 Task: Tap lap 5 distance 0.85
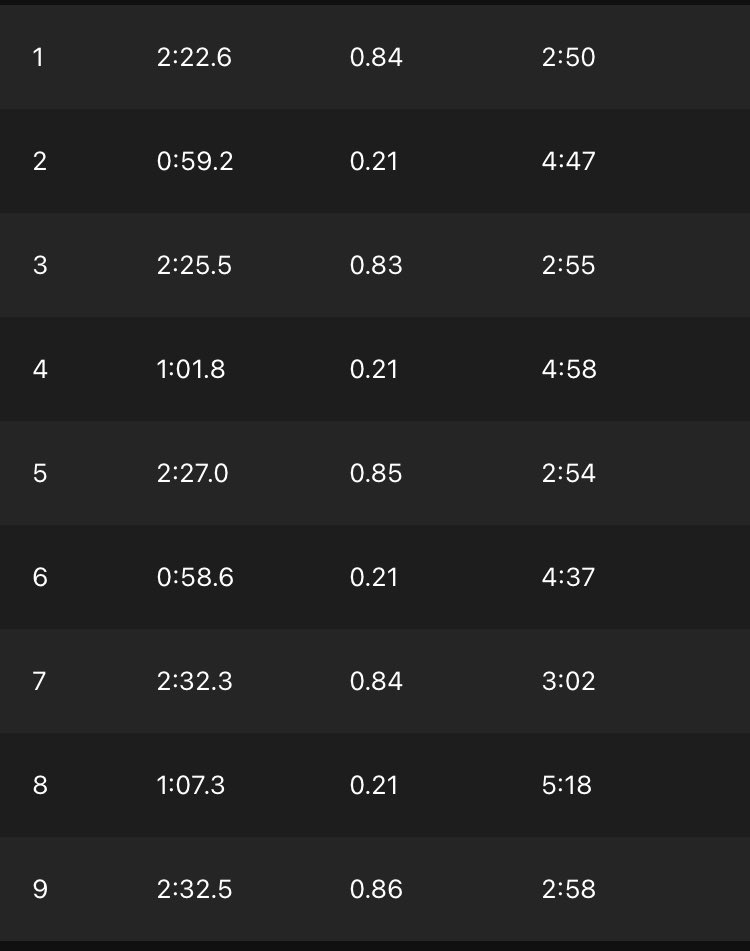[376, 473]
